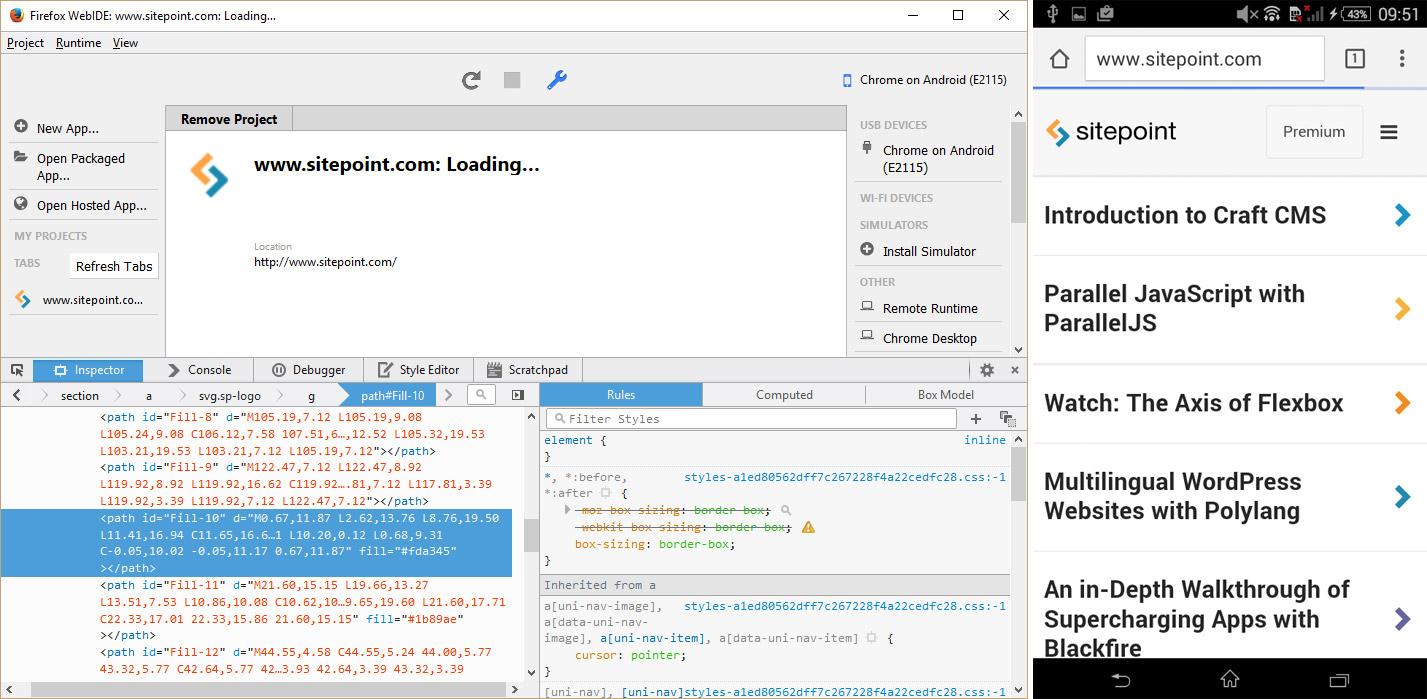1427x699 pixels.
Task: Open the first styles-a1ed80562dff7c267228f4a22cedfc28.css link
Action: (845, 477)
